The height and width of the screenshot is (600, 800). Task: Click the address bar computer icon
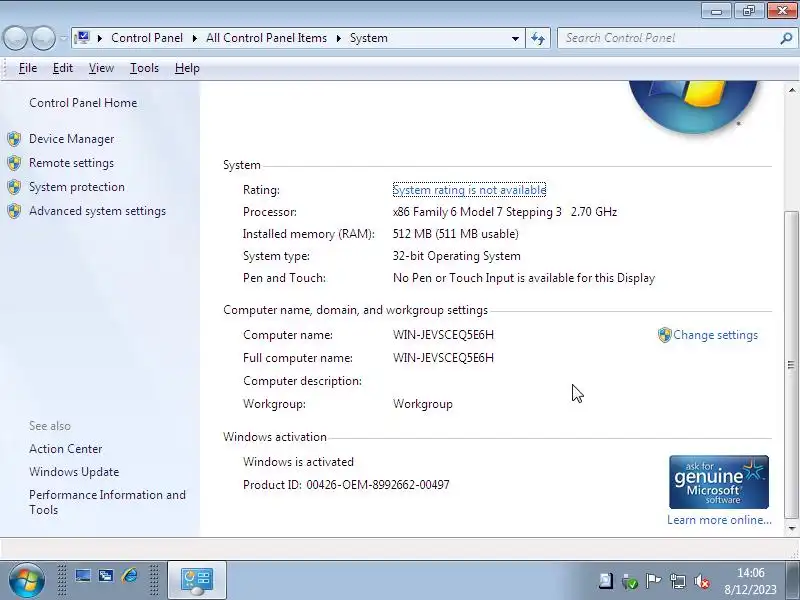tap(82, 38)
